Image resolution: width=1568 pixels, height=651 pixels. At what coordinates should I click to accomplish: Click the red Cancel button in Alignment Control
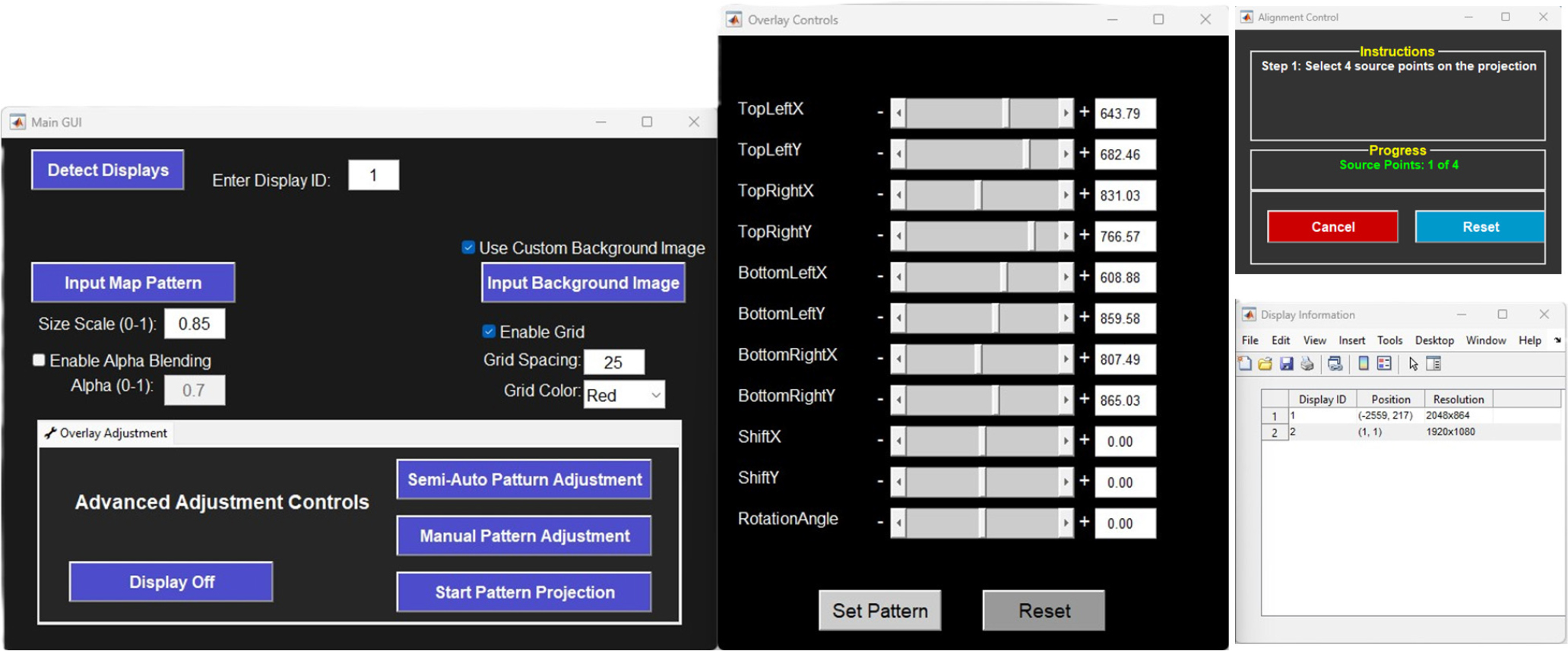pyautogui.click(x=1332, y=227)
